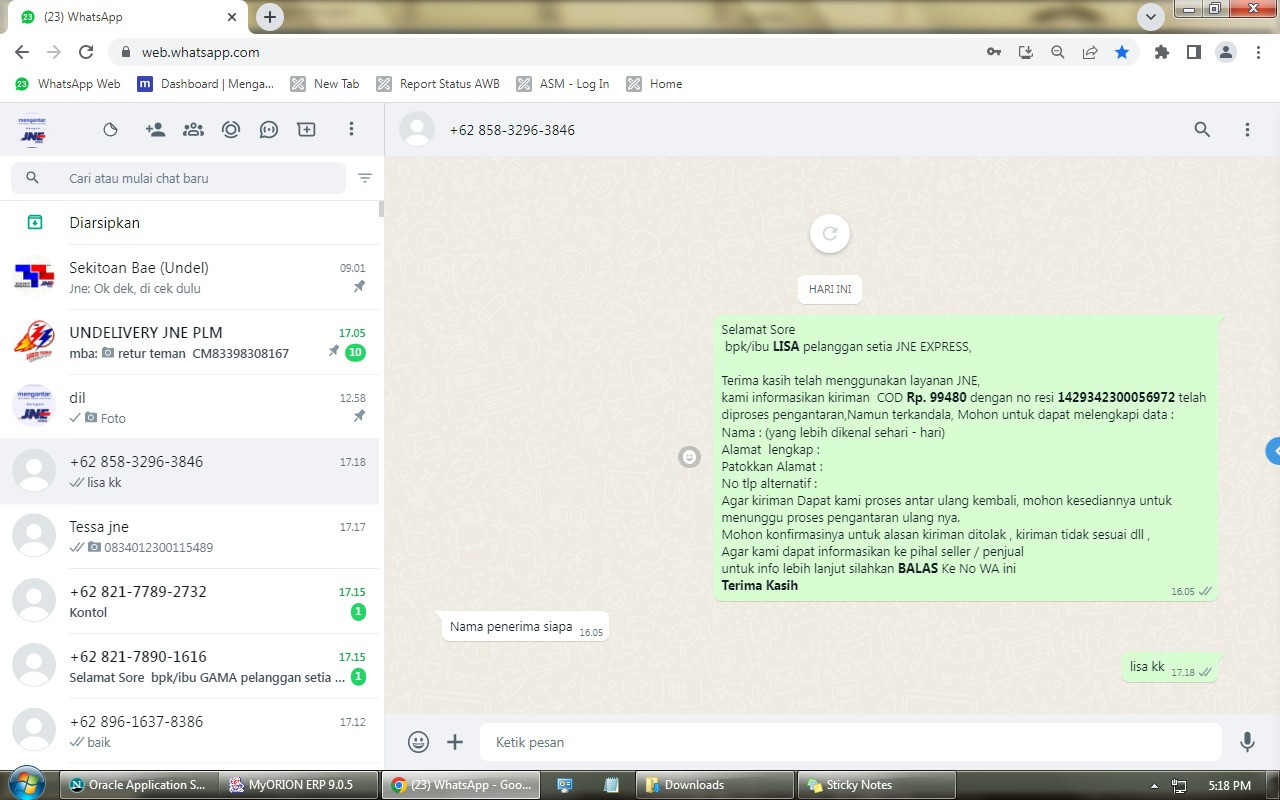
Task: Open sidebar three-dot menu
Action: pos(351,129)
